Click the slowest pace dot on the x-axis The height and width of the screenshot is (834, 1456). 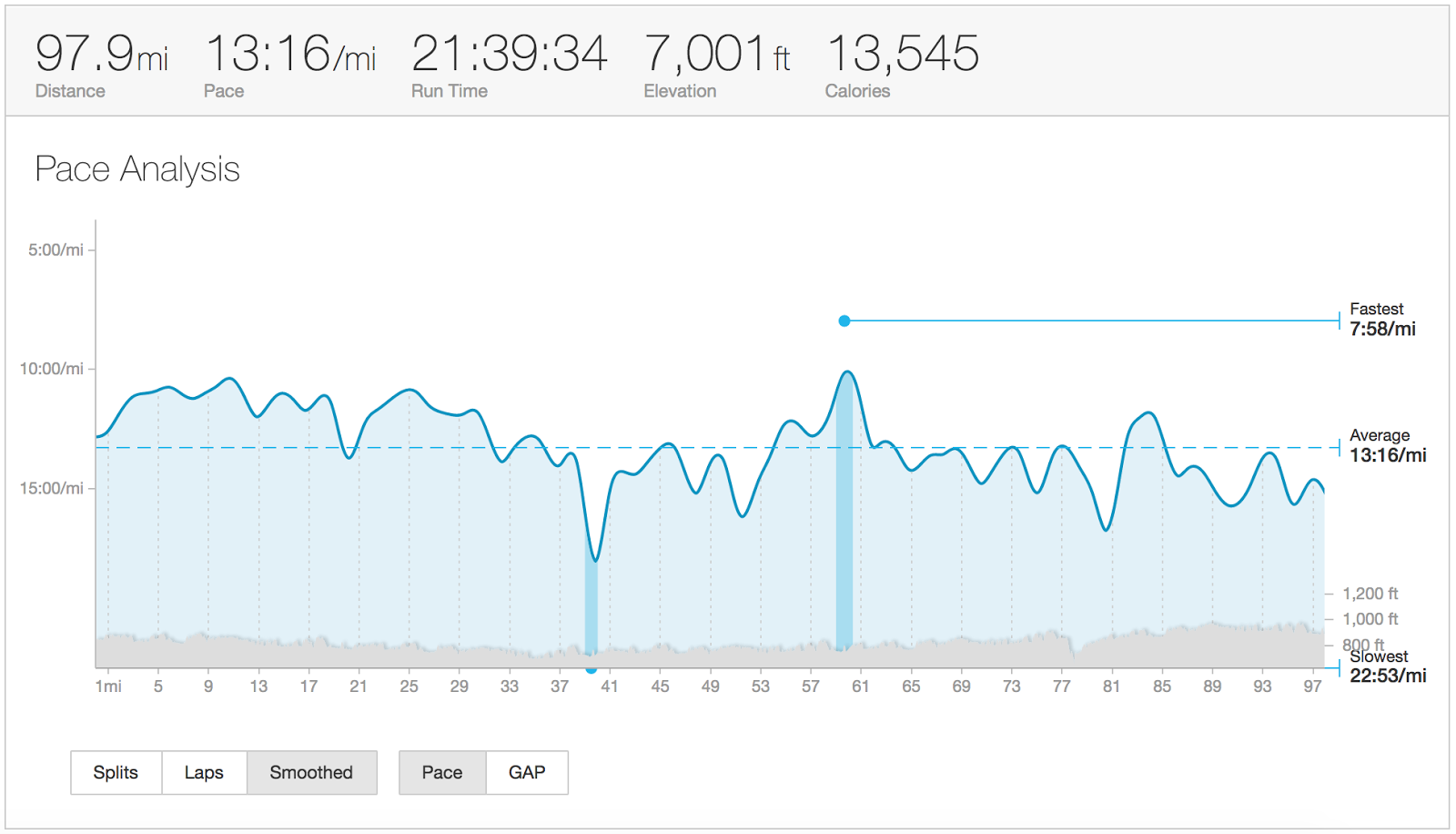(591, 669)
